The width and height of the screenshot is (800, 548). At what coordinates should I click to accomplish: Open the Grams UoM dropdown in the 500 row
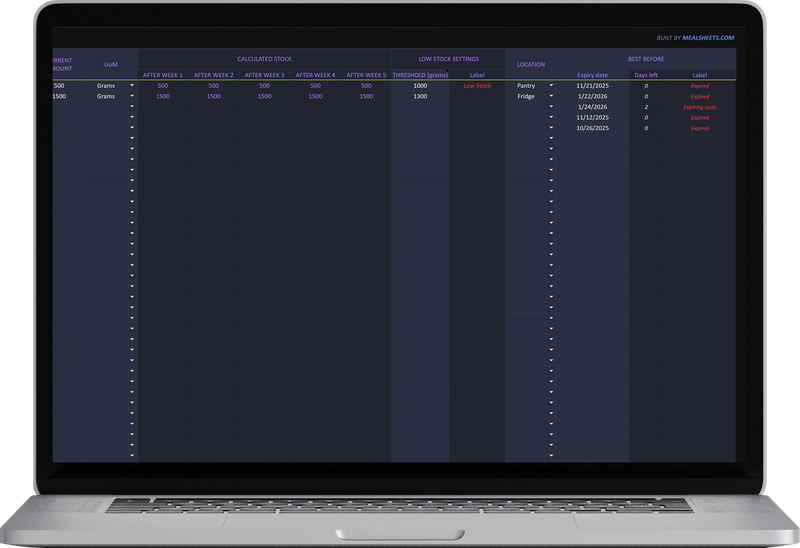click(x=132, y=85)
